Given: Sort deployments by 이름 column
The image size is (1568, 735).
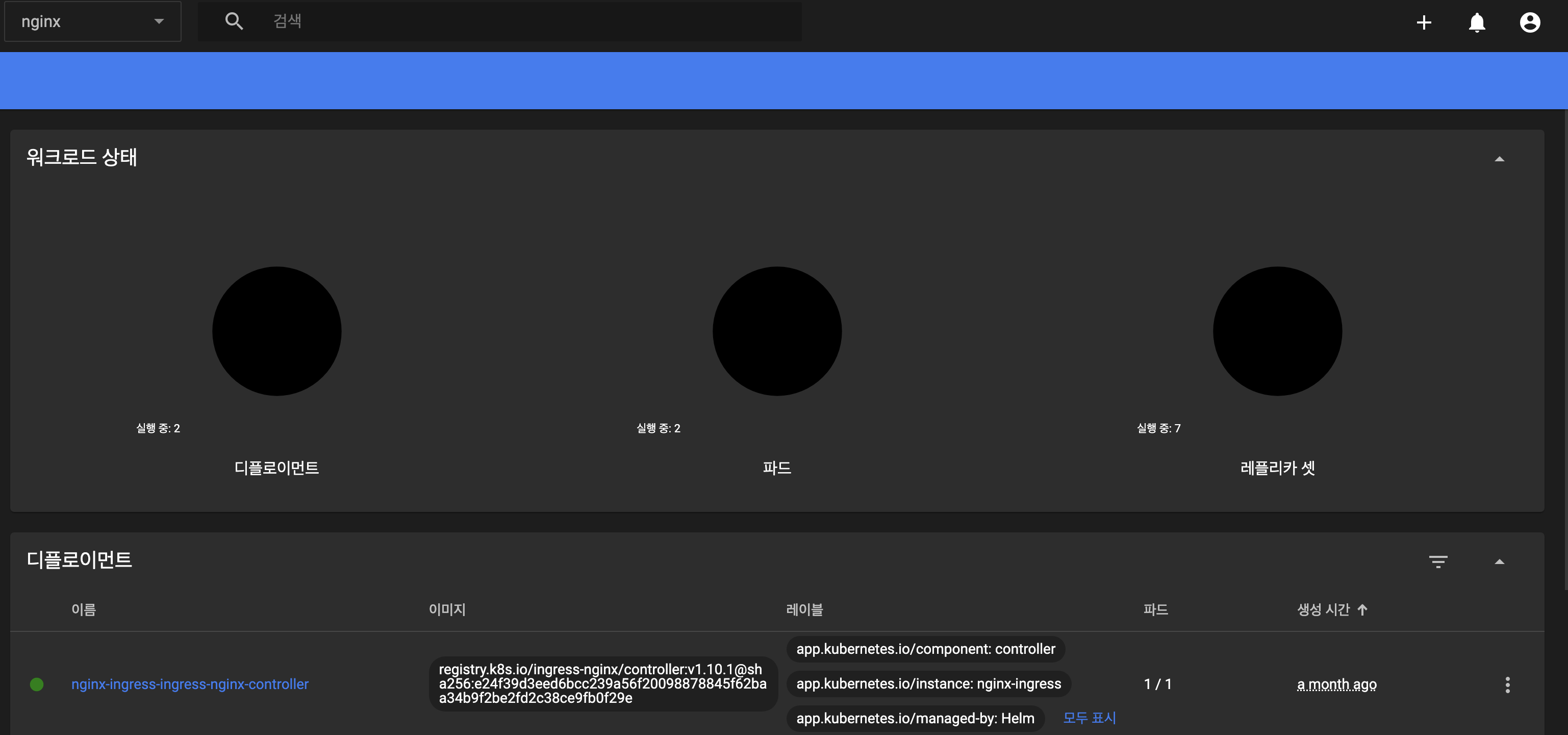Looking at the screenshot, I should coord(83,609).
